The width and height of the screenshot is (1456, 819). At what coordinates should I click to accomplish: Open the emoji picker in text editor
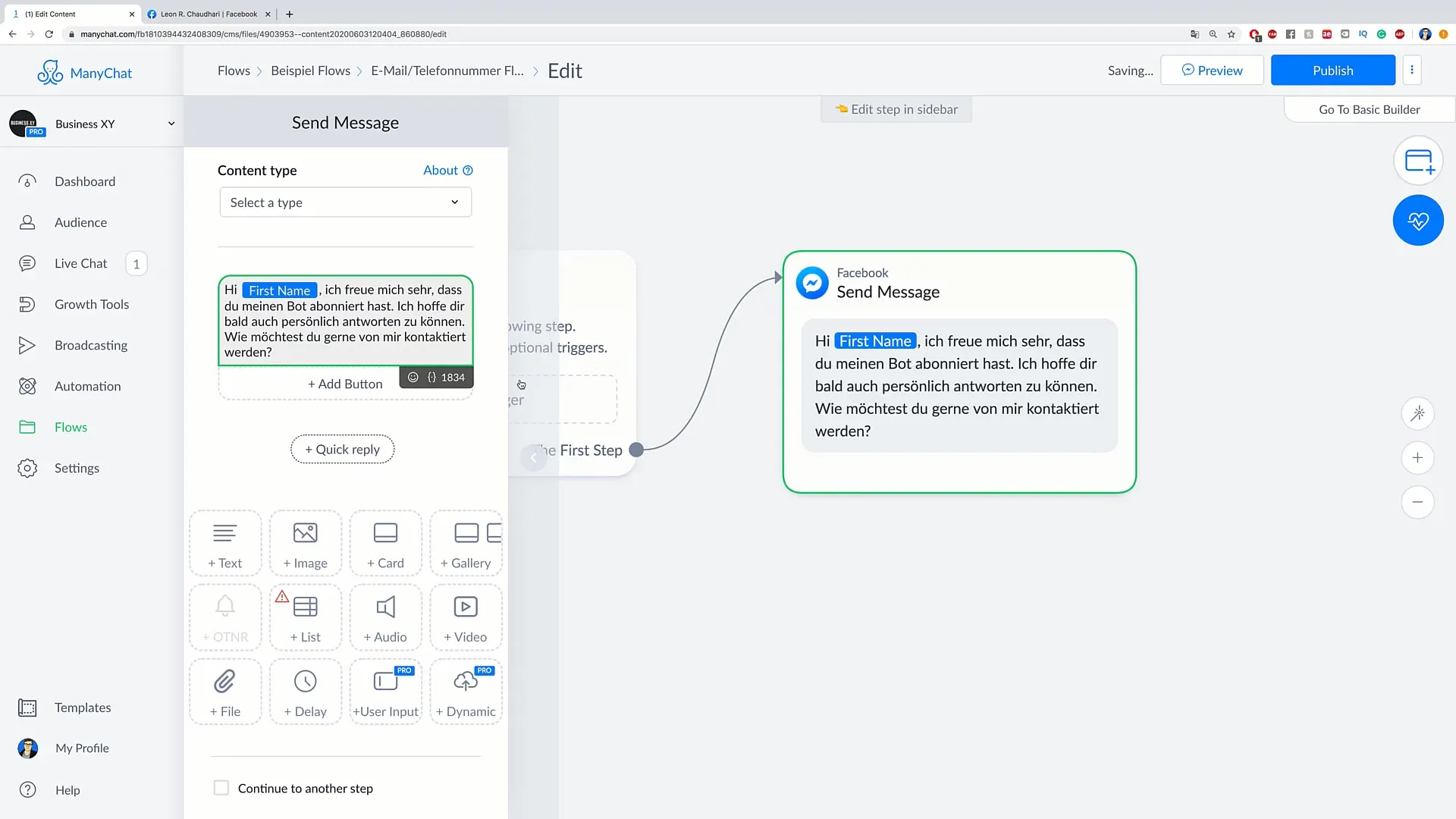413,377
